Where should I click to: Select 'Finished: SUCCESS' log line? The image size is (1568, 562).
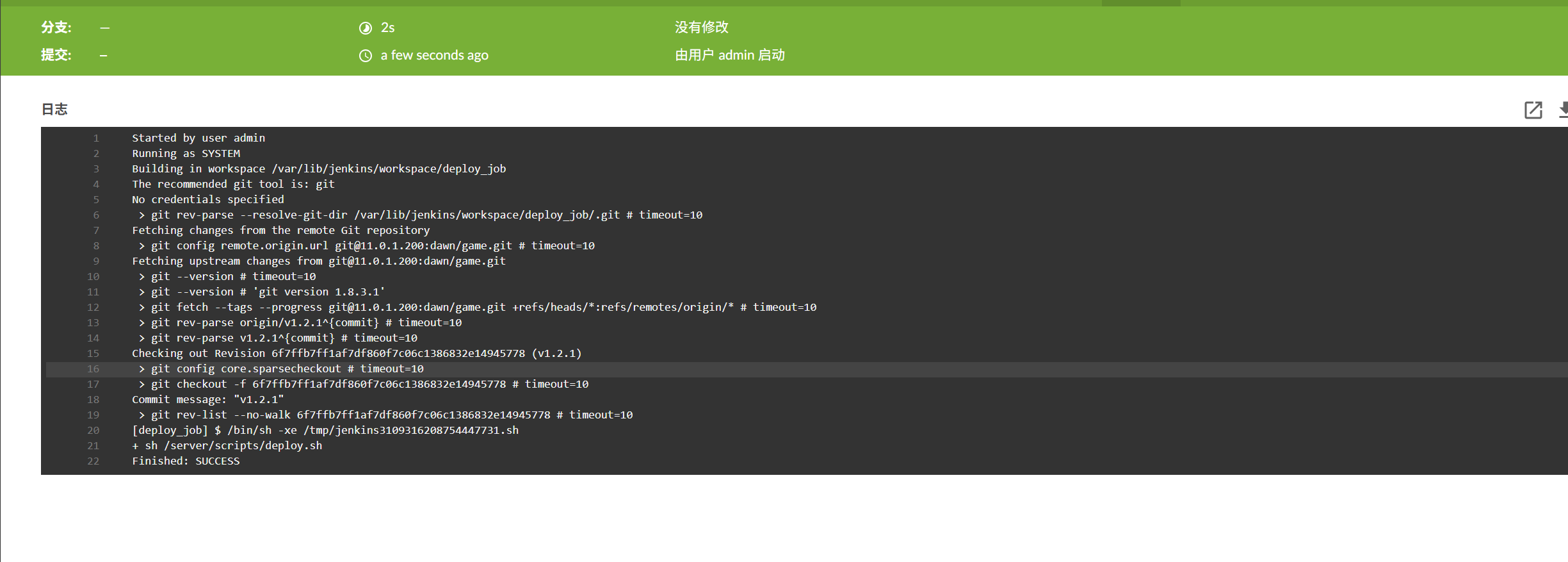click(x=186, y=461)
